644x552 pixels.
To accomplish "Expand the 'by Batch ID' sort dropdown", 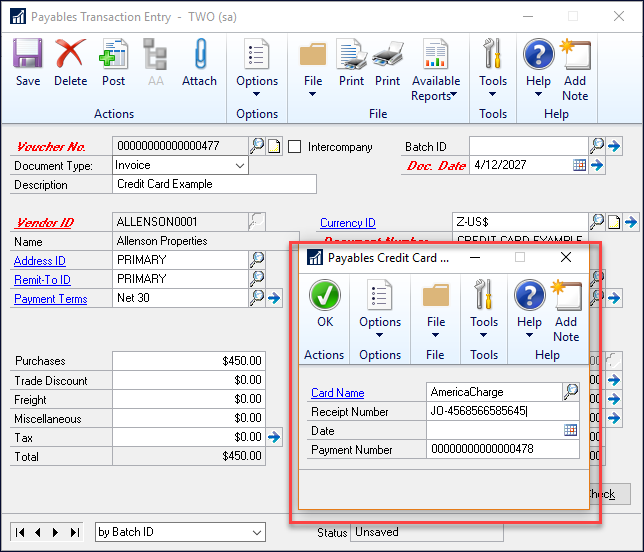I will pos(257,532).
